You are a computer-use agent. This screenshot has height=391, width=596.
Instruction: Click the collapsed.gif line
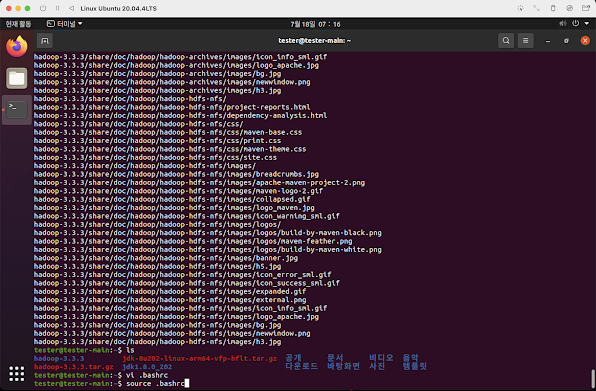pyautogui.click(x=172, y=199)
